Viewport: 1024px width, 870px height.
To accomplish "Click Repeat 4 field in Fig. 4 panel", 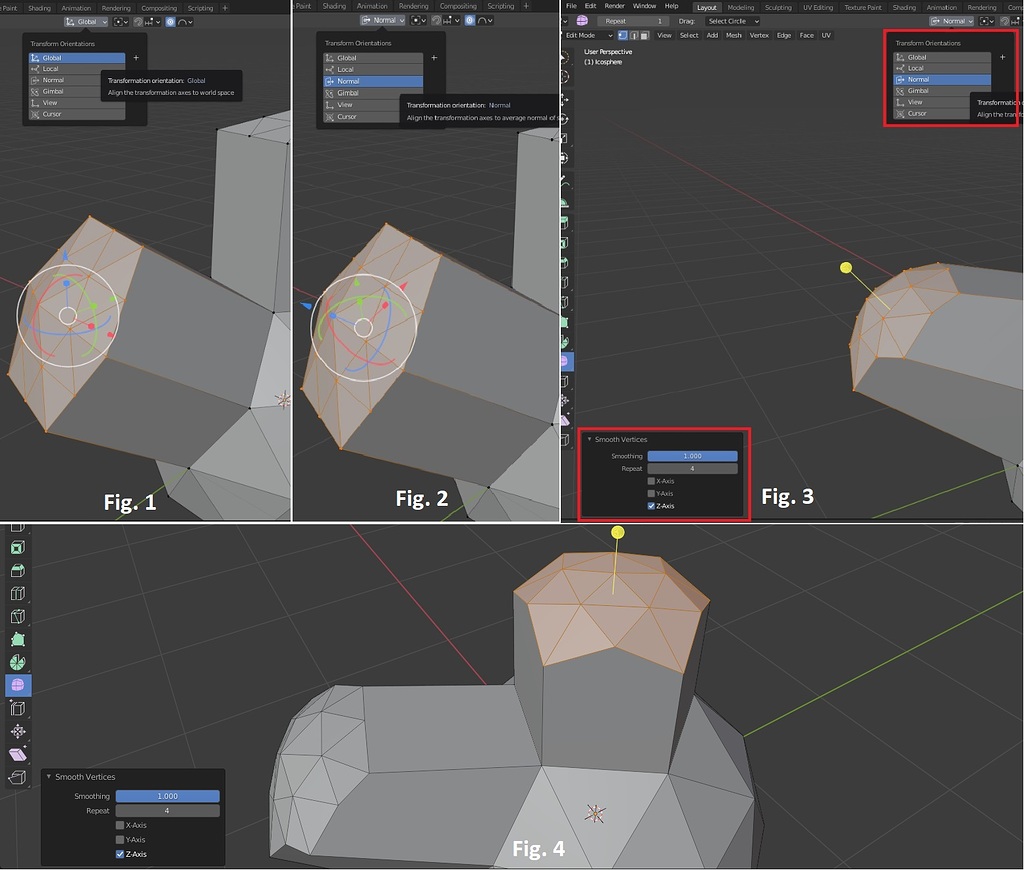I will (x=167, y=811).
